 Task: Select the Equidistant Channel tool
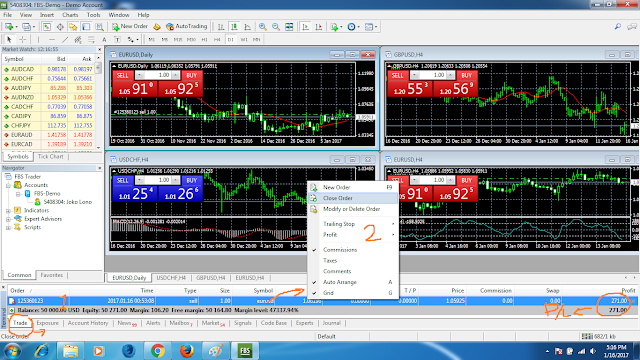click(x=78, y=40)
